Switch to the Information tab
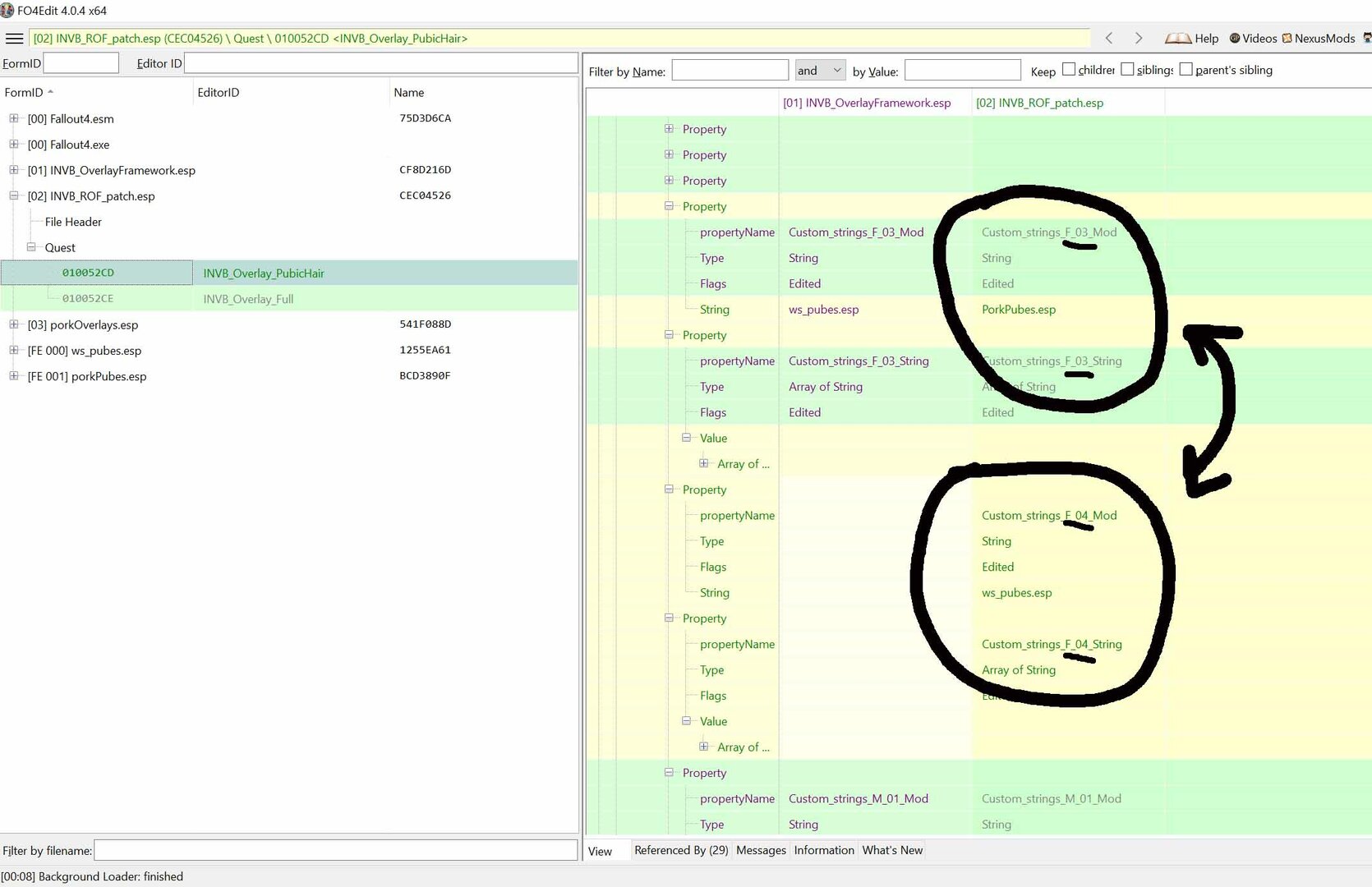The image size is (1372, 887). tap(824, 850)
